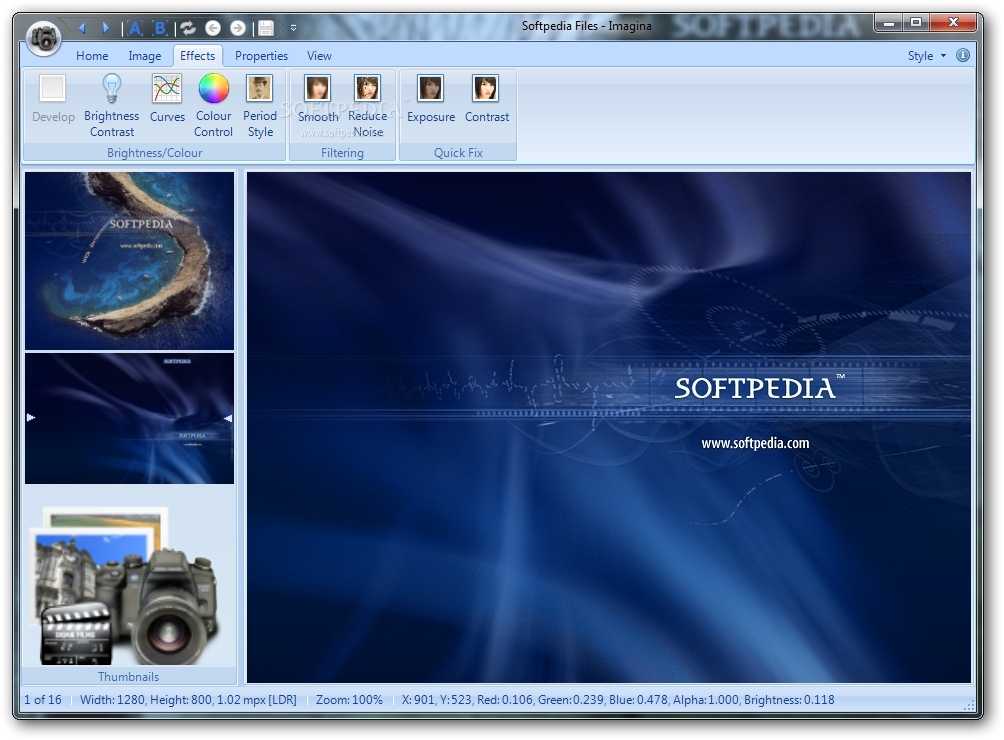Click the Filtering group label
The width and height of the screenshot is (1004, 740).
pyautogui.click(x=342, y=152)
